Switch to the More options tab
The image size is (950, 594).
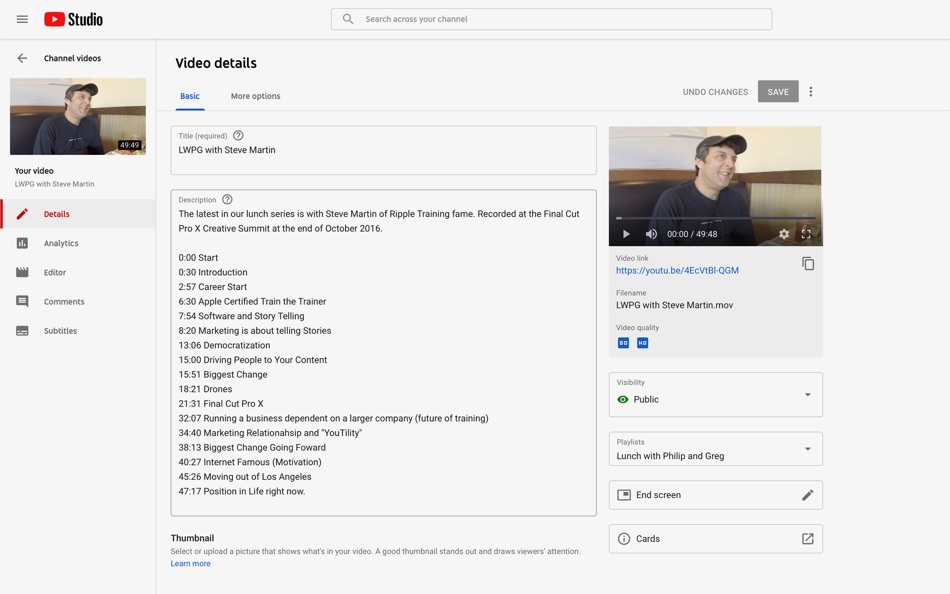pos(256,96)
